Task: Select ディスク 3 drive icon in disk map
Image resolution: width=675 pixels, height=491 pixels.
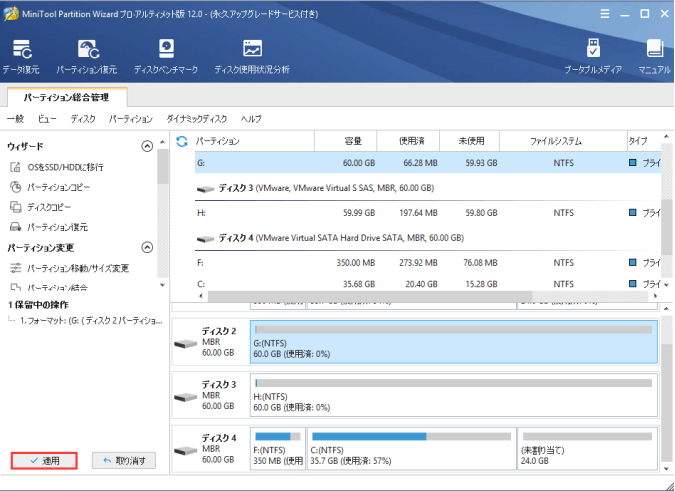Action: [x=186, y=397]
